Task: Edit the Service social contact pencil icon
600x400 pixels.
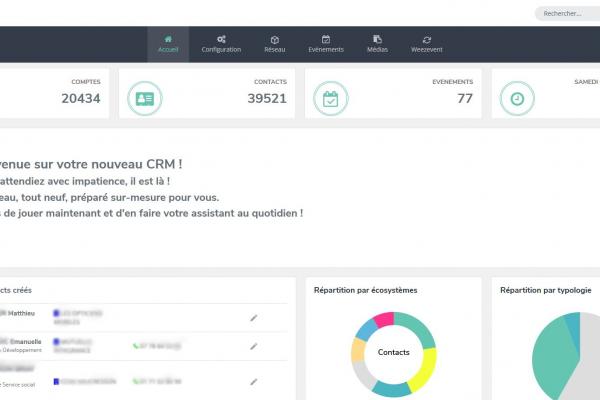Action: tap(254, 382)
